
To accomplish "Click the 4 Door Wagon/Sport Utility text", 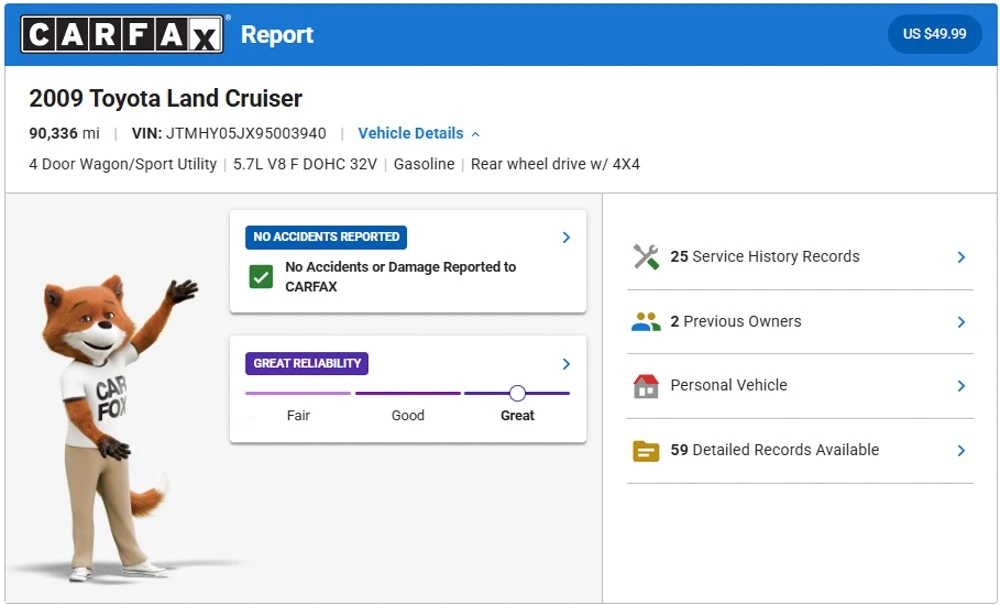I will point(122,164).
